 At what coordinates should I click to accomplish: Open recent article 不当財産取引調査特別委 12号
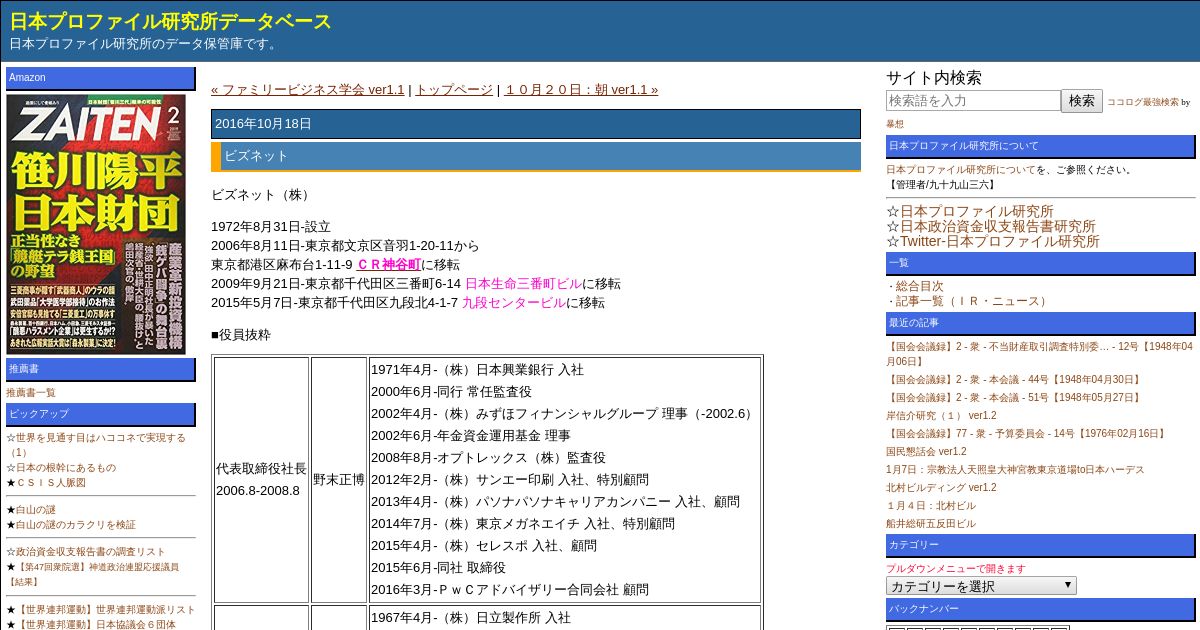(x=1039, y=354)
